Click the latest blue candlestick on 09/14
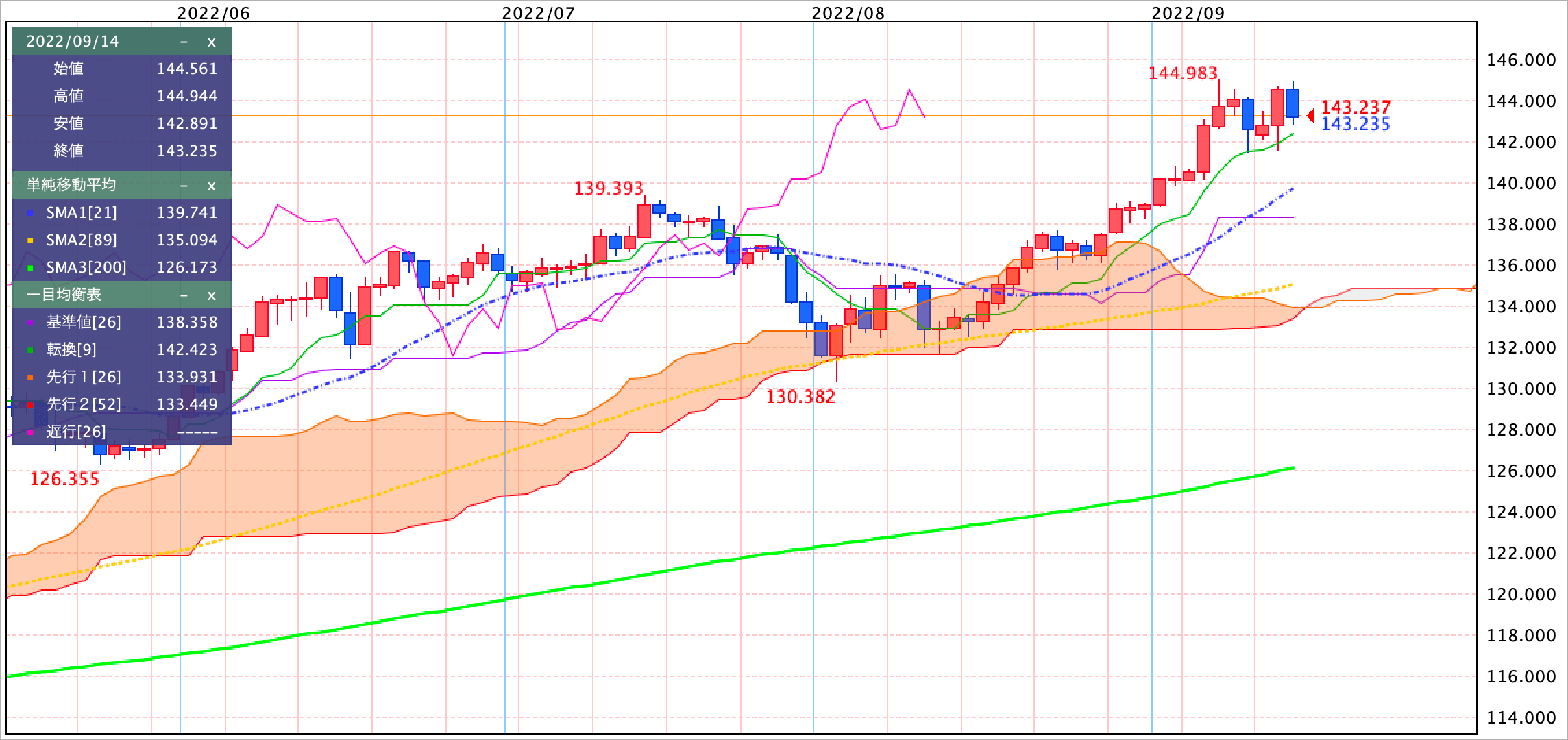Image resolution: width=1568 pixels, height=740 pixels. (1293, 103)
